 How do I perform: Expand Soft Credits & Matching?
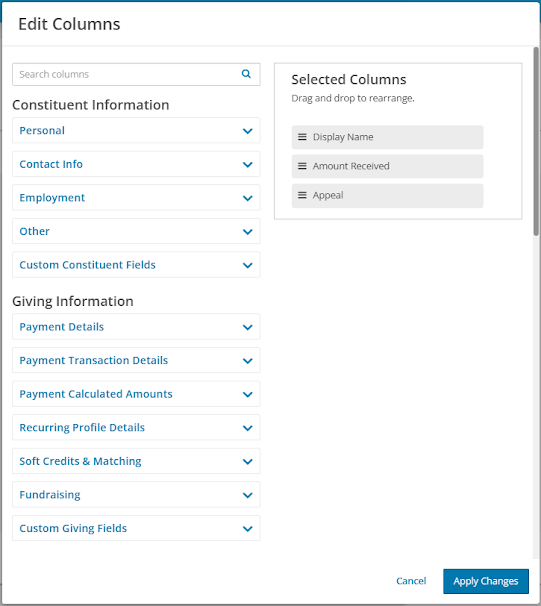click(x=136, y=461)
